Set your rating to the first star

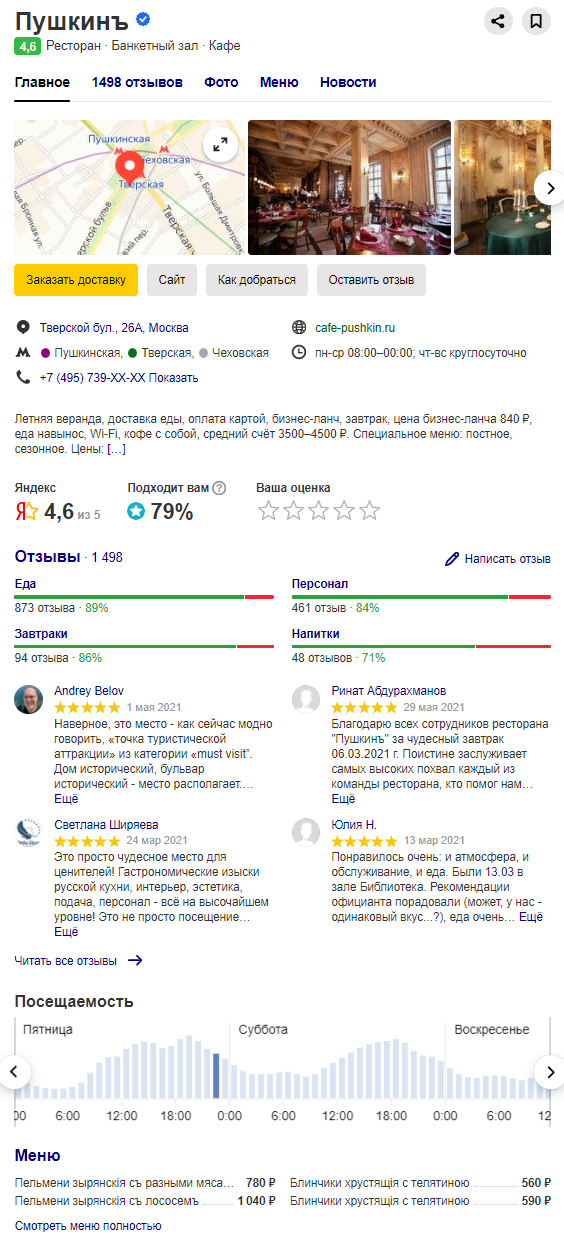[x=268, y=511]
